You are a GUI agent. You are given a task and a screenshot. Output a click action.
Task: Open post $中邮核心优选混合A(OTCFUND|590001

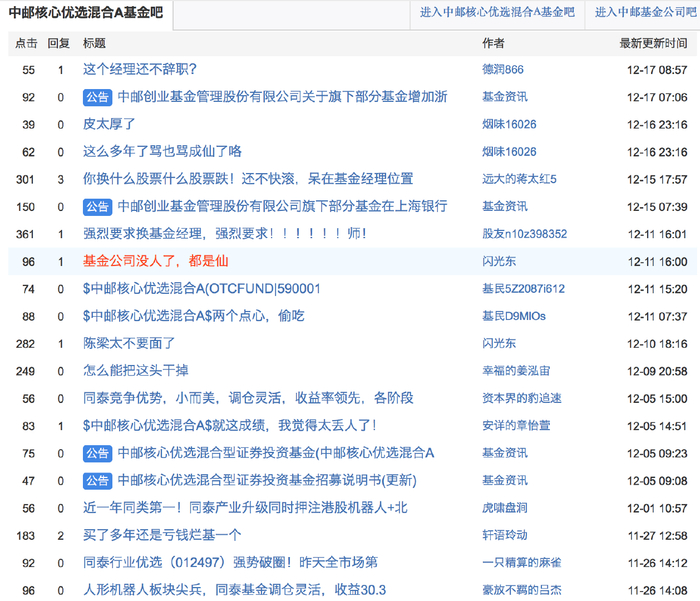201,288
